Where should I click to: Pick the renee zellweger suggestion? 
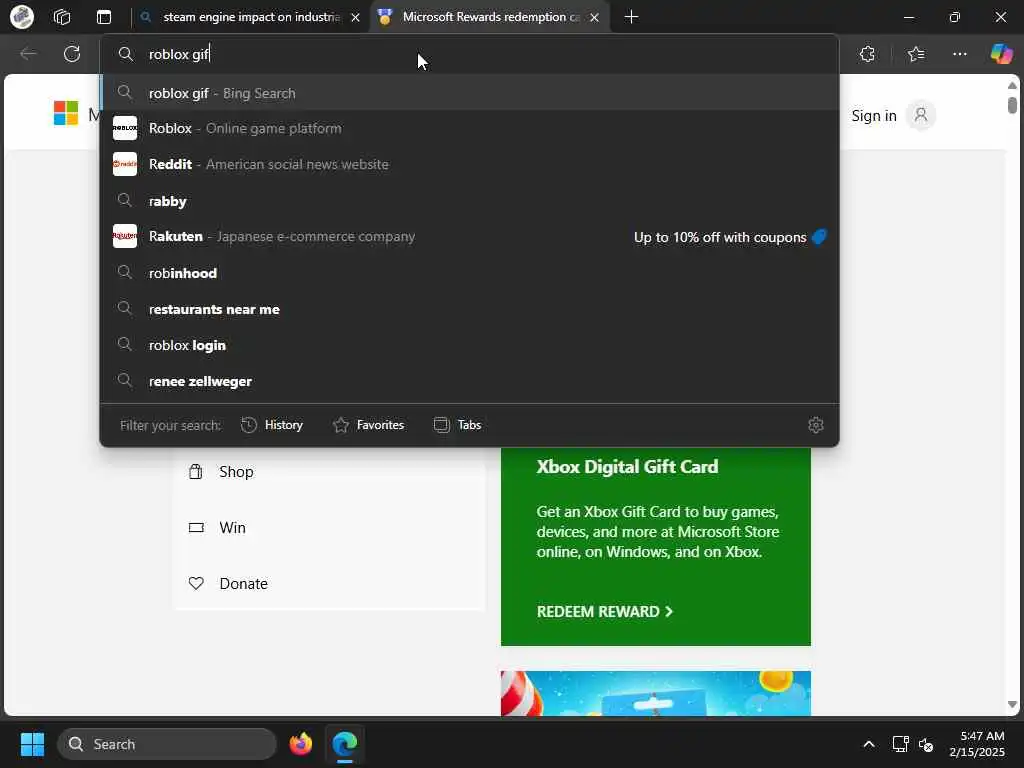[469, 381]
